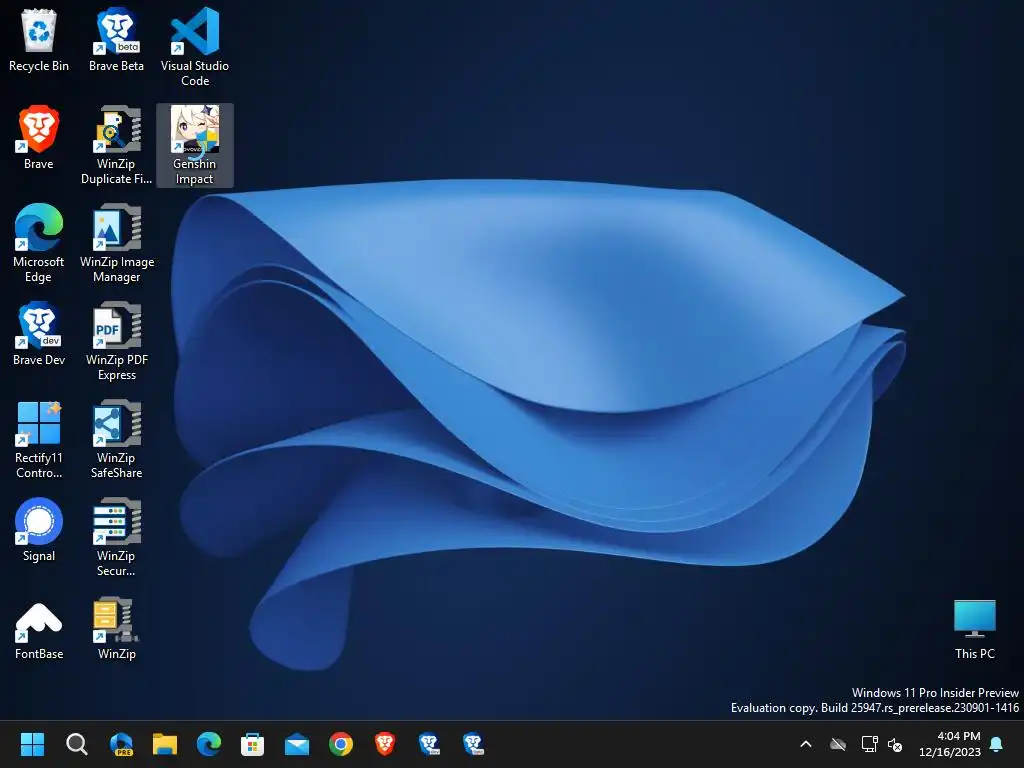Screen dimensions: 1024x768
Task: Launch Microsoft Edge from the taskbar
Action: [209, 744]
